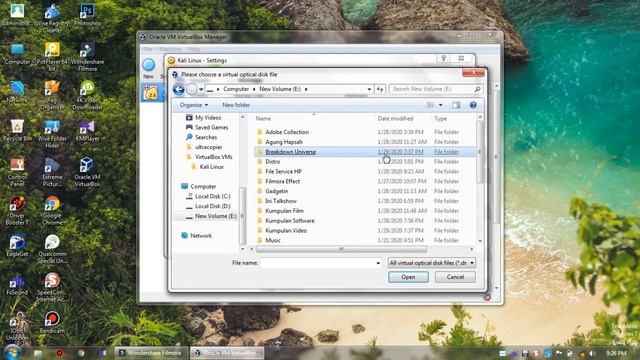The width and height of the screenshot is (640, 360).
Task: Select the Filmora Effect folder
Action: pyautogui.click(x=364, y=181)
